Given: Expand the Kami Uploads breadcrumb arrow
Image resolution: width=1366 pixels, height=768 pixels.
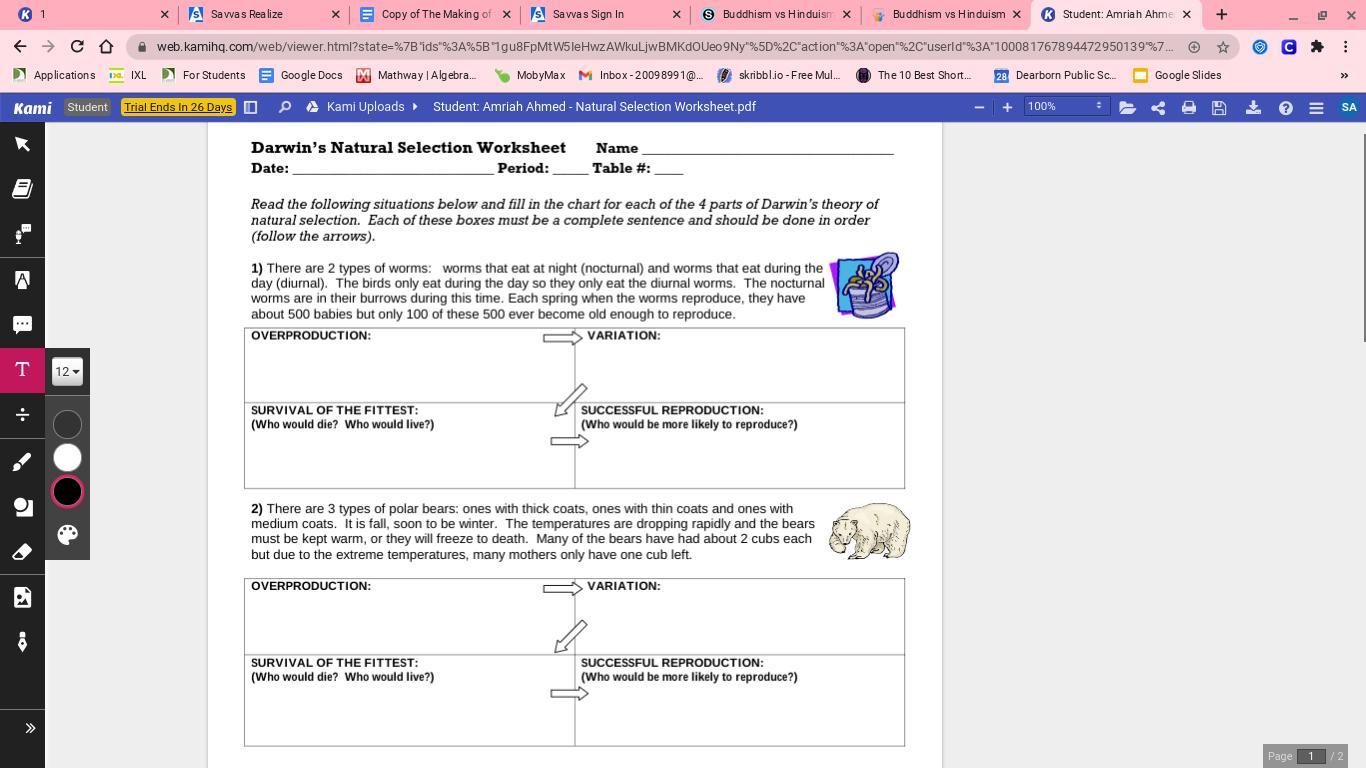Looking at the screenshot, I should pyautogui.click(x=414, y=106).
